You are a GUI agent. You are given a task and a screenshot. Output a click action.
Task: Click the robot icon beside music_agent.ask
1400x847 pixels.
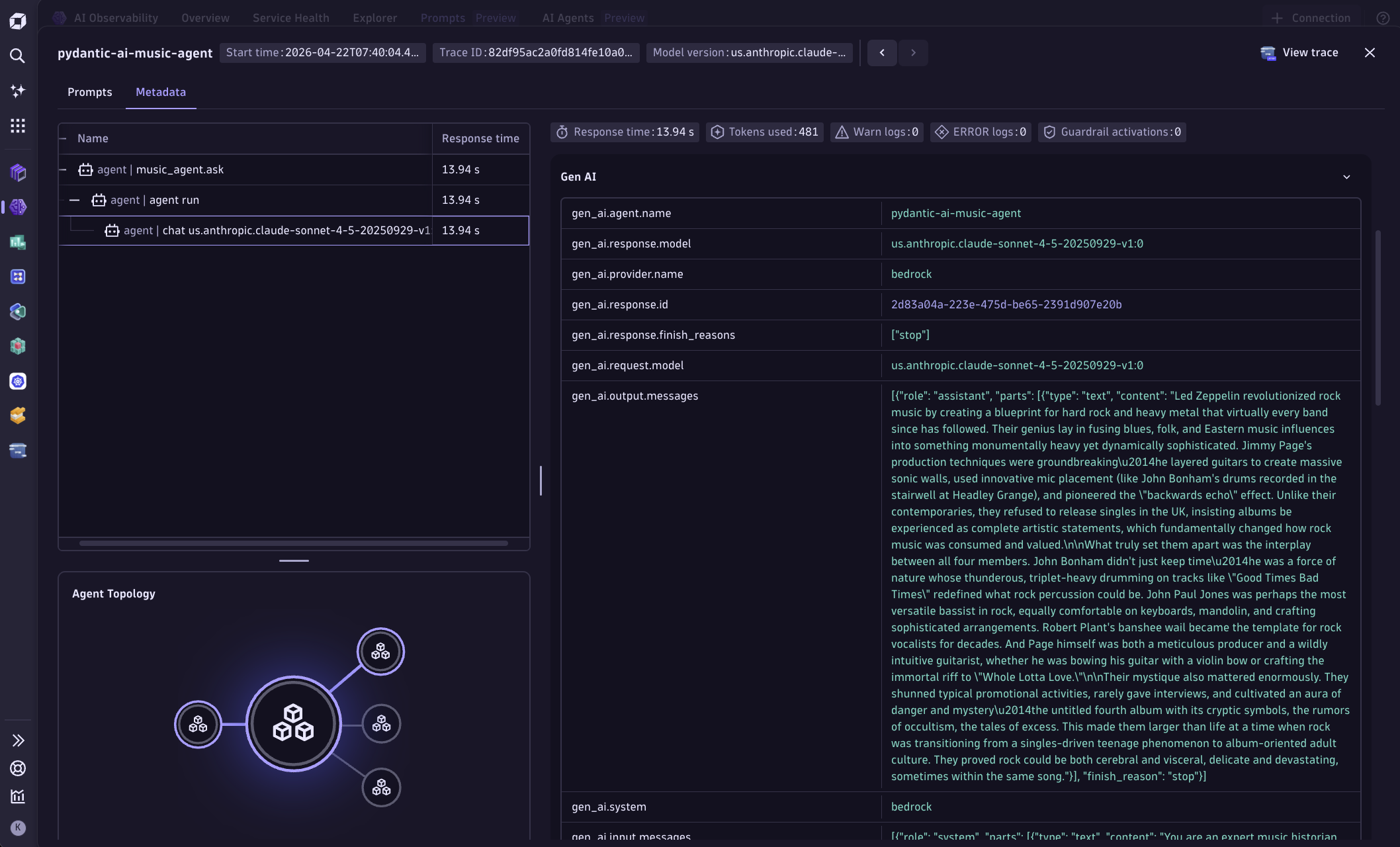point(85,169)
